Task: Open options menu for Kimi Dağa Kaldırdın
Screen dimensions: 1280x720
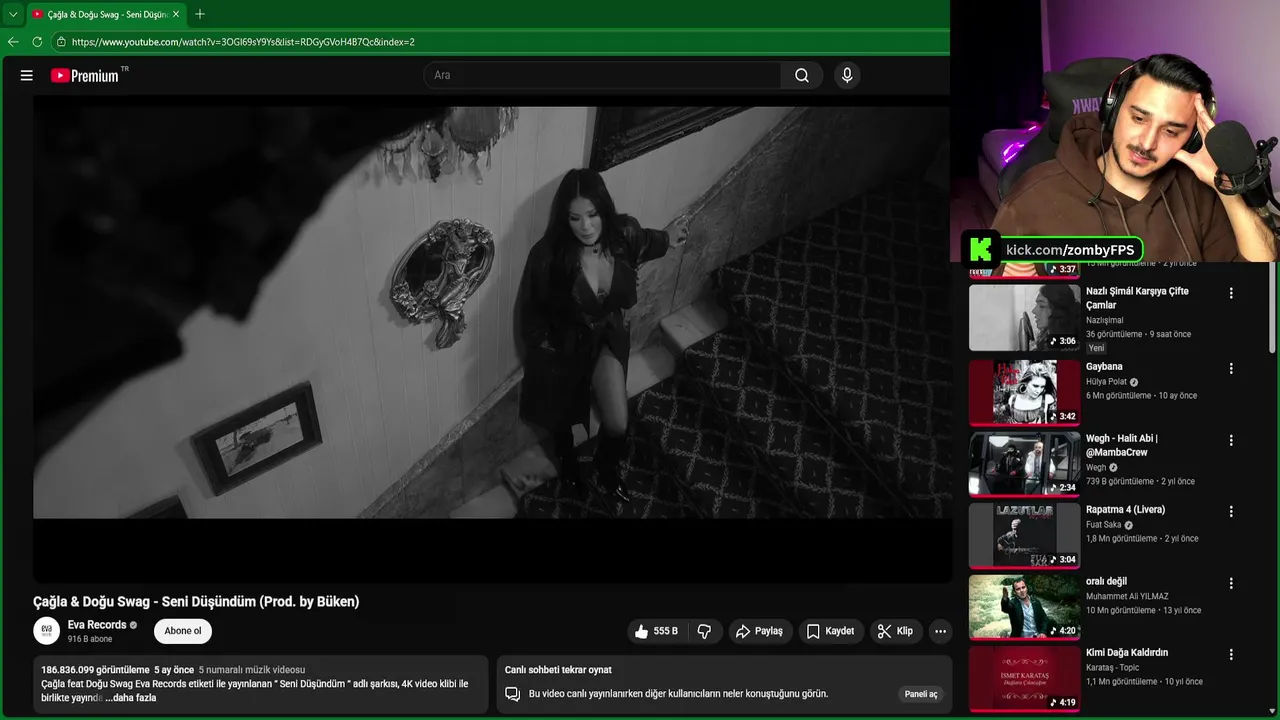Action: coord(1231,654)
